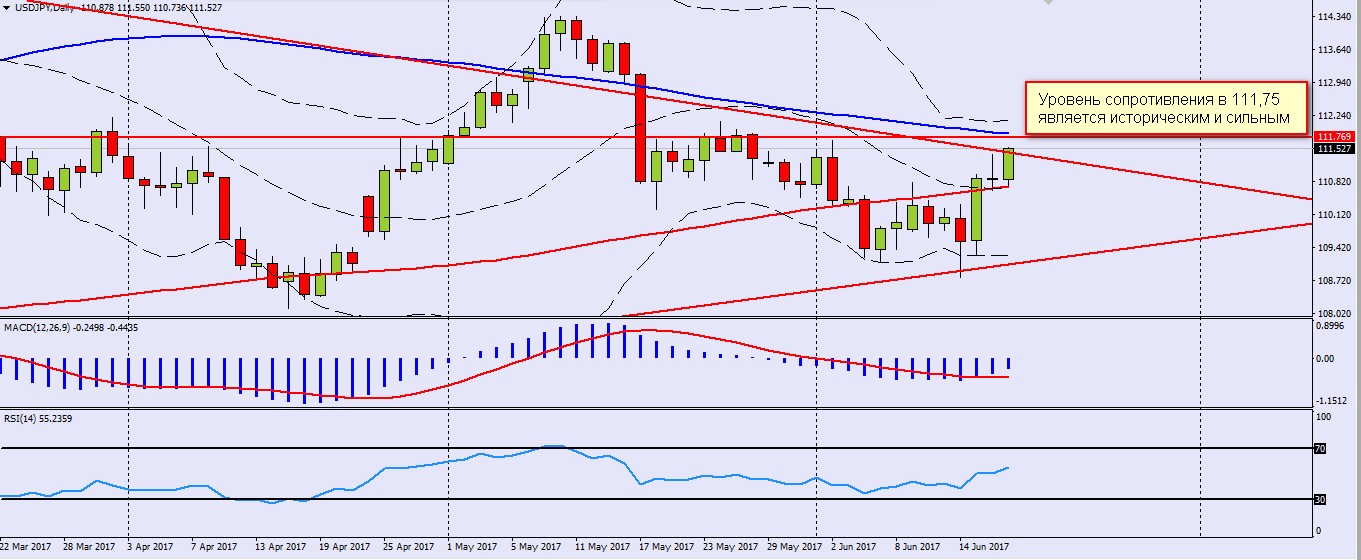Screen dimensions: 1361x560
Task: Click the 0.00 level on MACD scale
Action: pyautogui.click(x=1327, y=358)
